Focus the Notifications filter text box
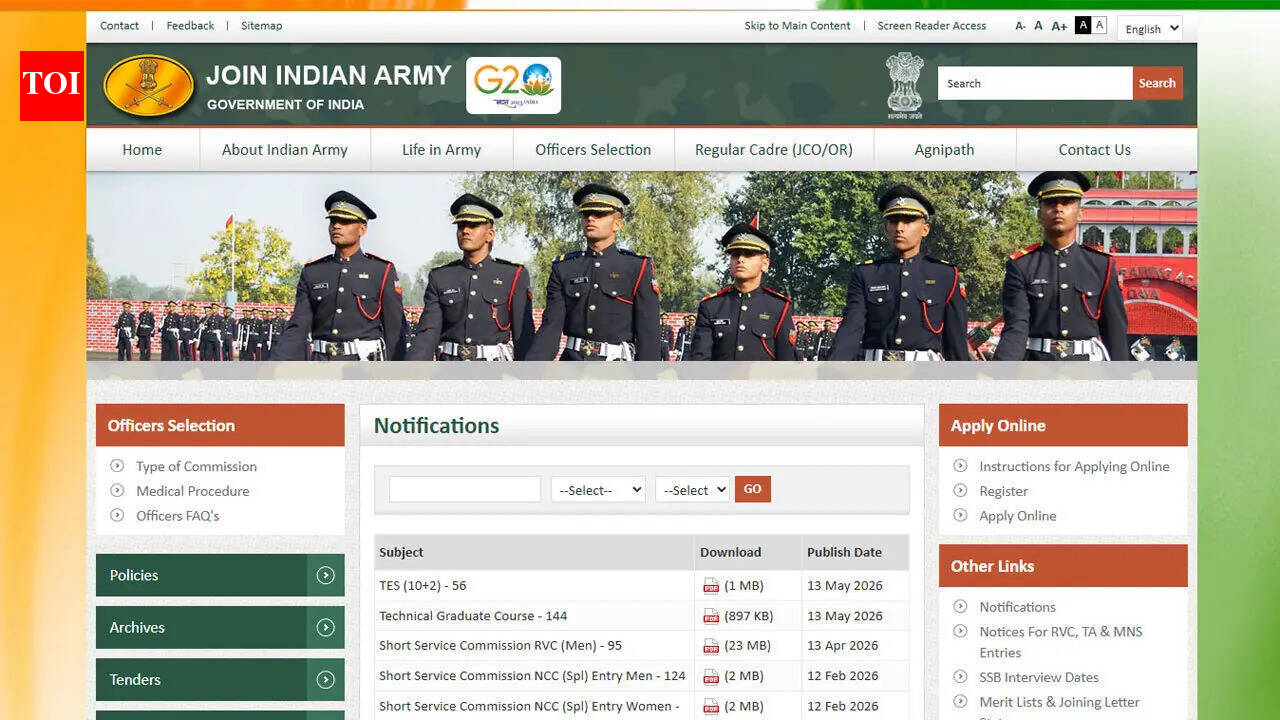 tap(465, 489)
